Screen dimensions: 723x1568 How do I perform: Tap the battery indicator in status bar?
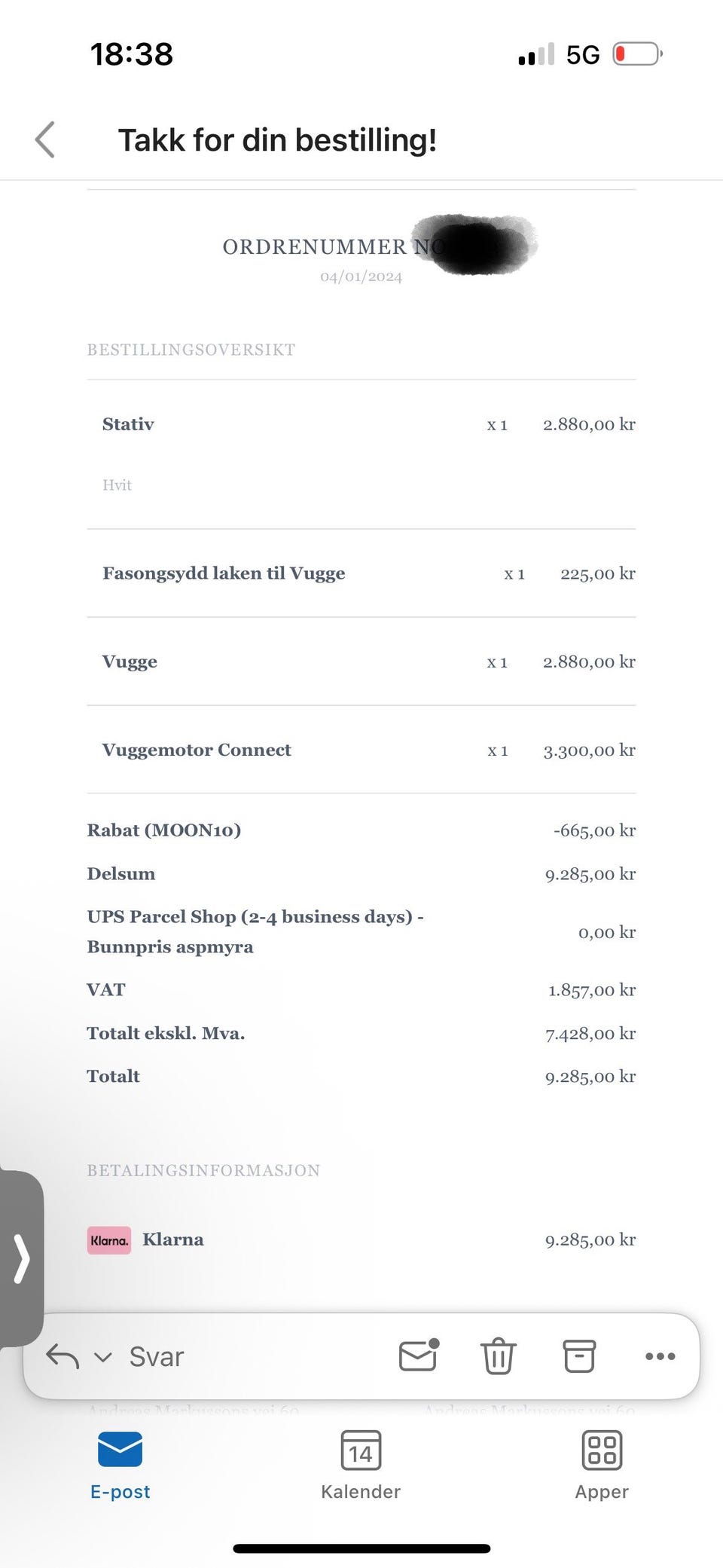637,54
